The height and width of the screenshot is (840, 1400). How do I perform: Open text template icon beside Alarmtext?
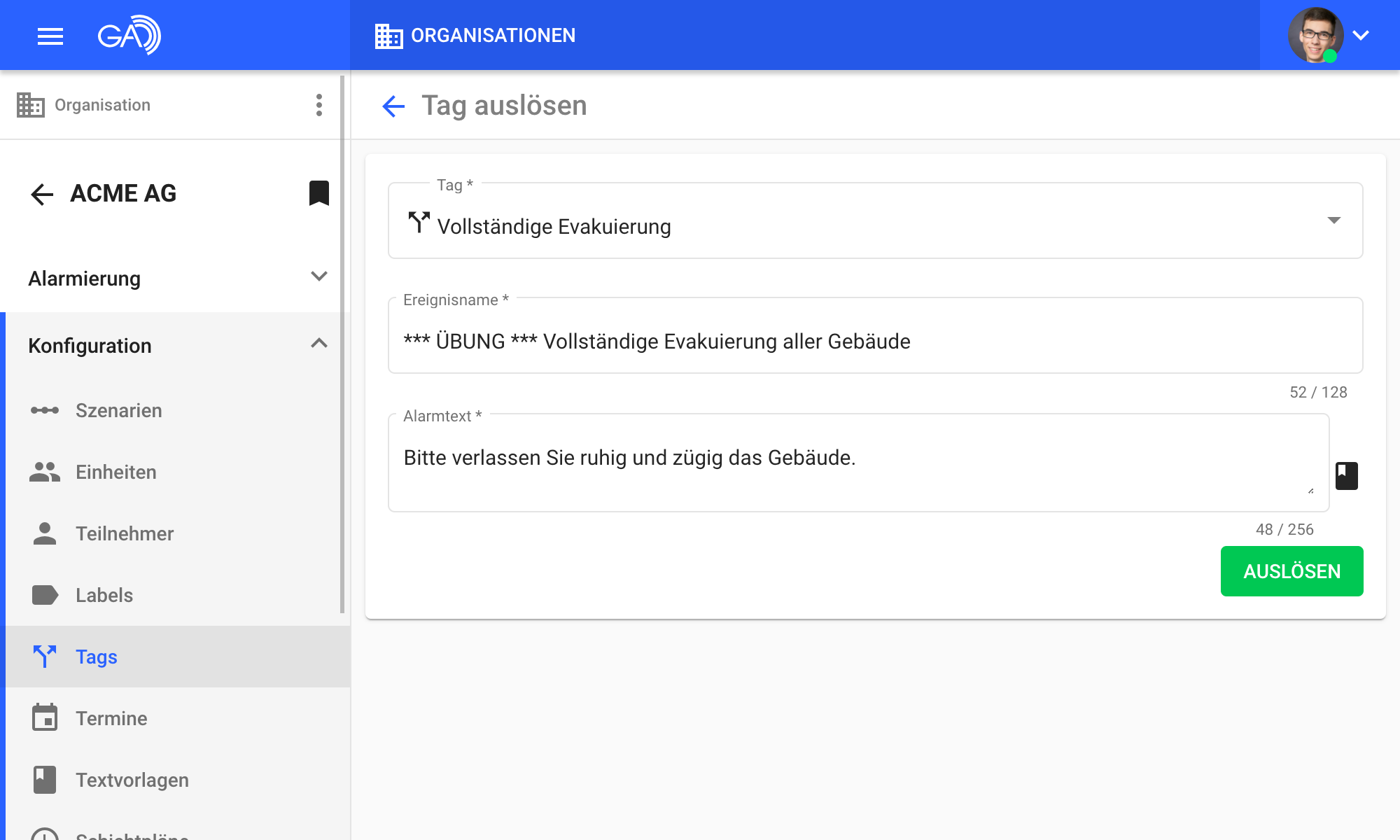point(1346,476)
